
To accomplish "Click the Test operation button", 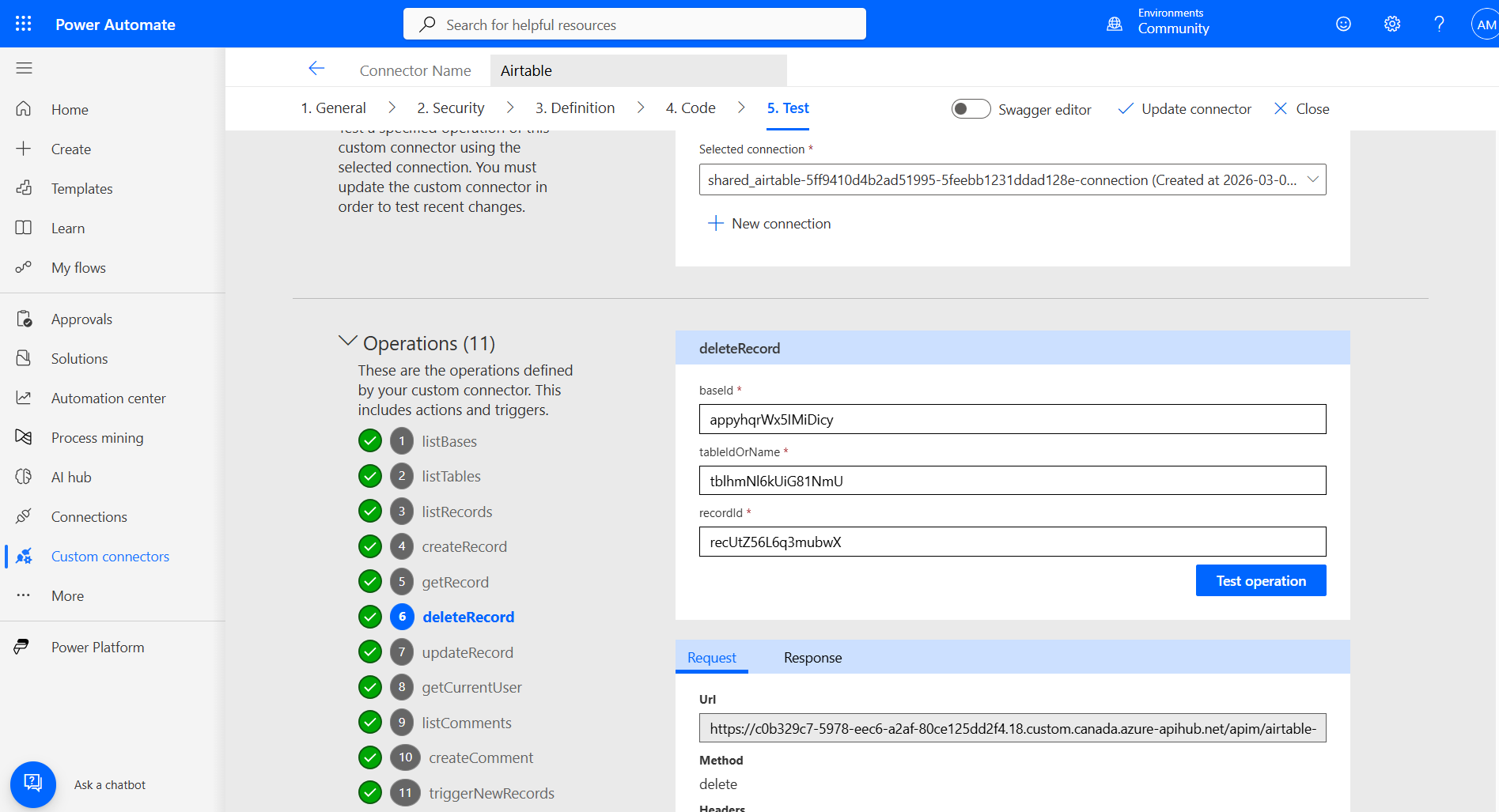I will [x=1261, y=580].
